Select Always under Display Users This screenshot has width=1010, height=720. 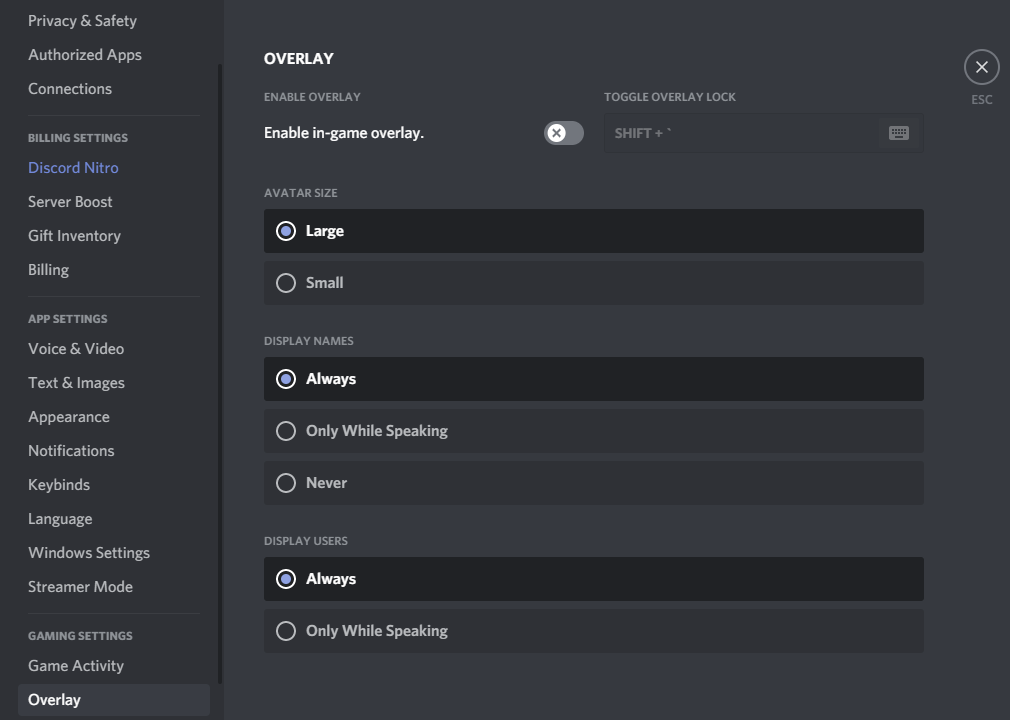click(x=594, y=579)
